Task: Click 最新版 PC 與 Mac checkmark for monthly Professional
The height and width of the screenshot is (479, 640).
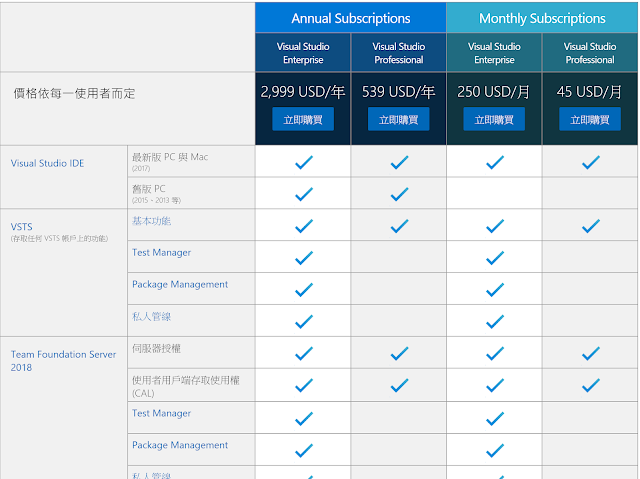Action: (x=591, y=162)
